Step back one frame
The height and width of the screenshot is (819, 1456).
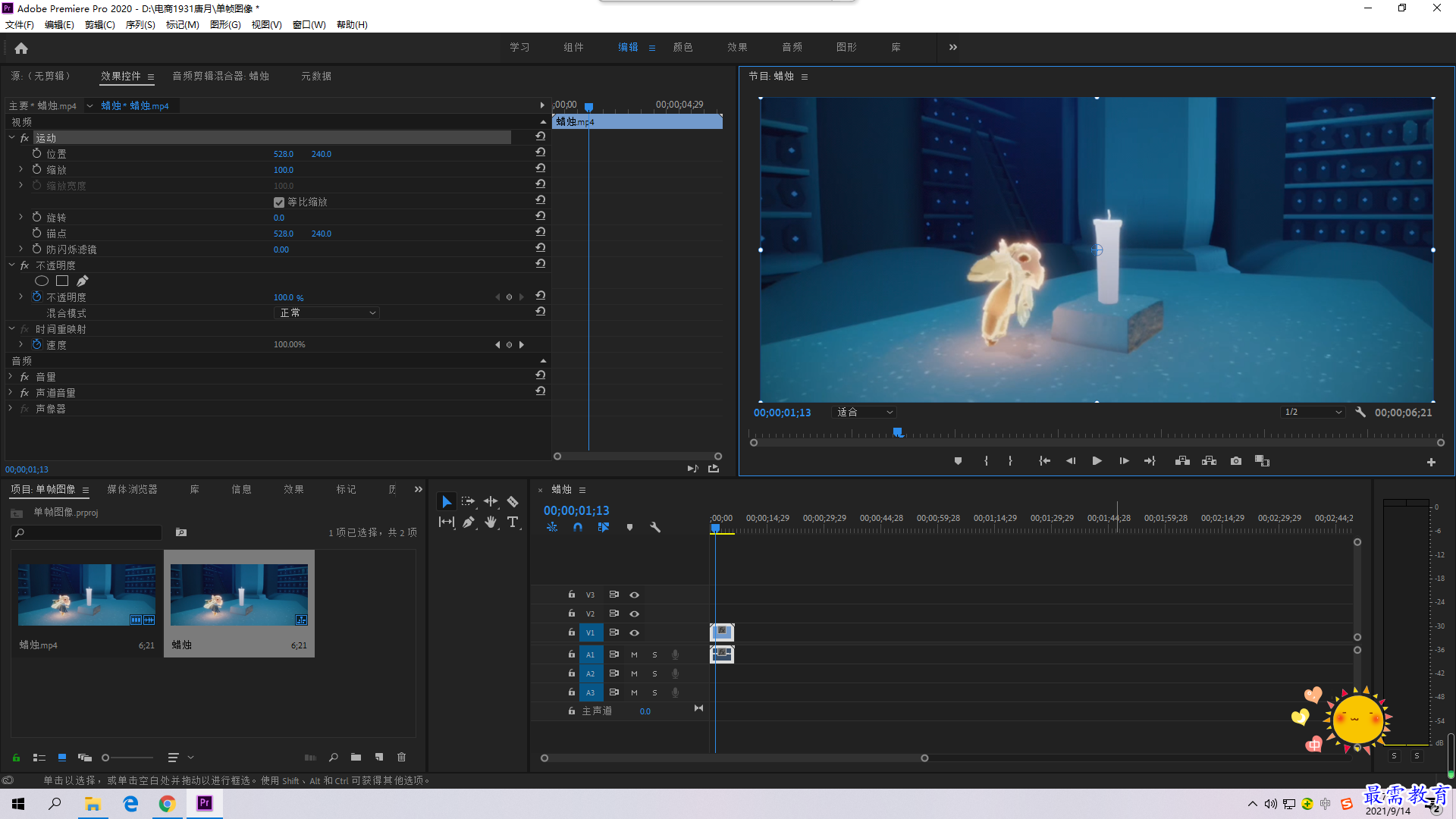click(1071, 461)
